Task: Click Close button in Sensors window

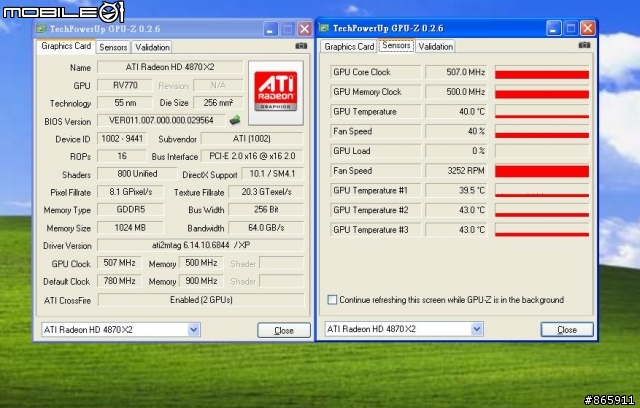Action: (567, 329)
